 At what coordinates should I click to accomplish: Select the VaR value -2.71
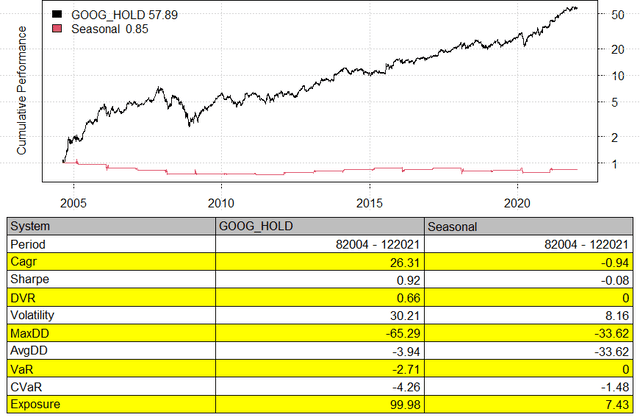[406, 369]
